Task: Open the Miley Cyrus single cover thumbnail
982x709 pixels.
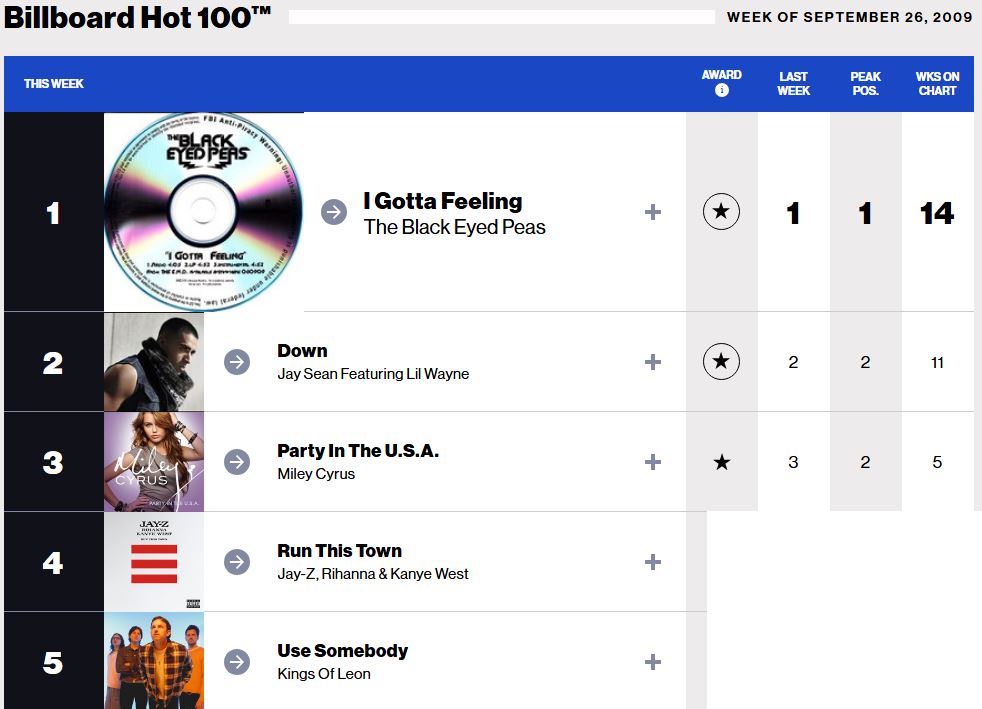Action: click(154, 462)
